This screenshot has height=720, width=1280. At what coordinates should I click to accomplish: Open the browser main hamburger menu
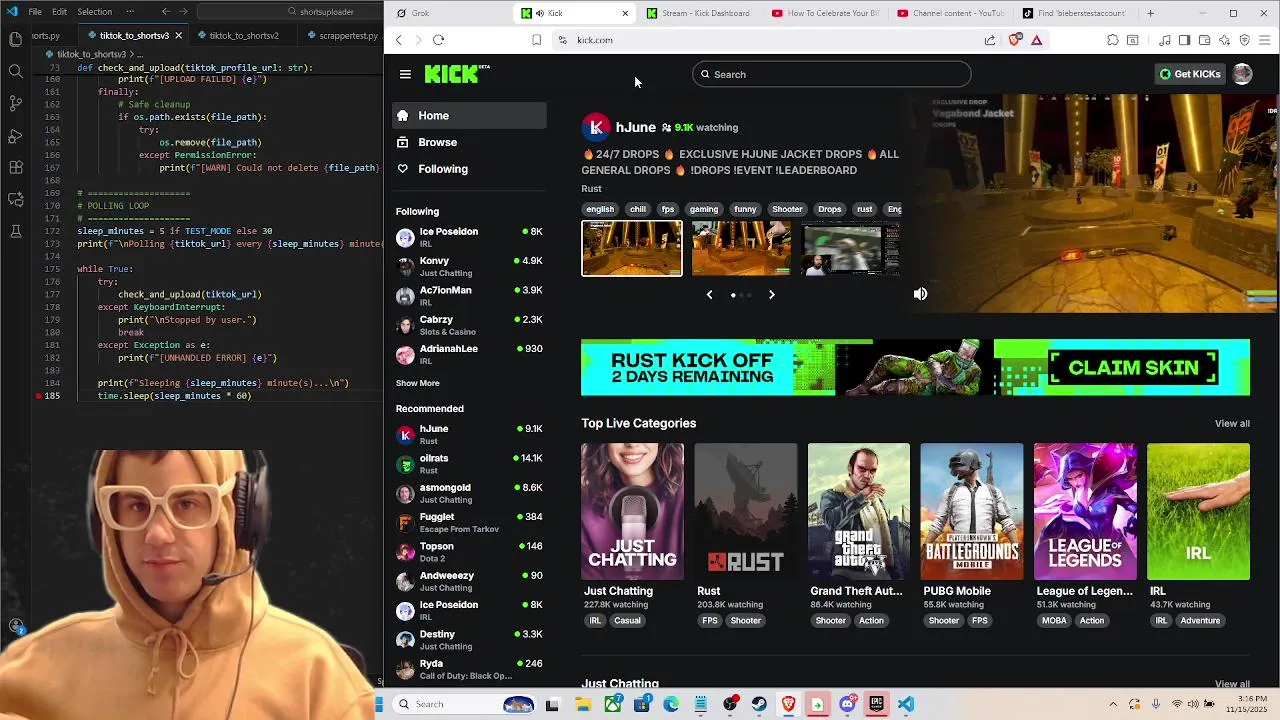tap(1265, 40)
